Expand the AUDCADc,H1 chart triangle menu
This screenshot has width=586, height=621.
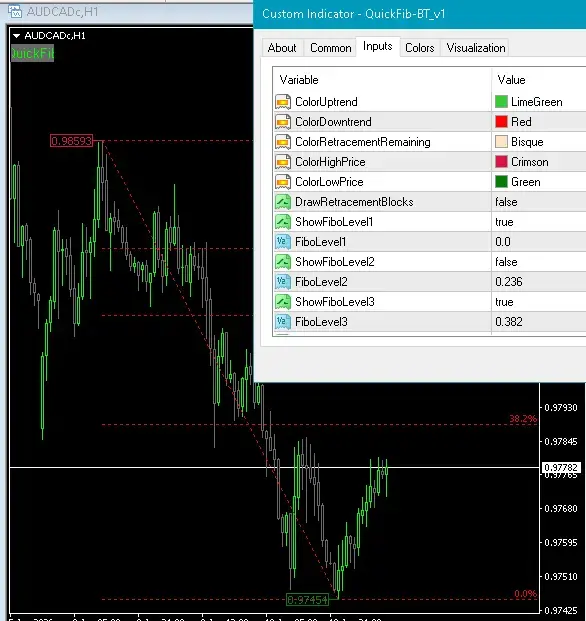(x=16, y=36)
